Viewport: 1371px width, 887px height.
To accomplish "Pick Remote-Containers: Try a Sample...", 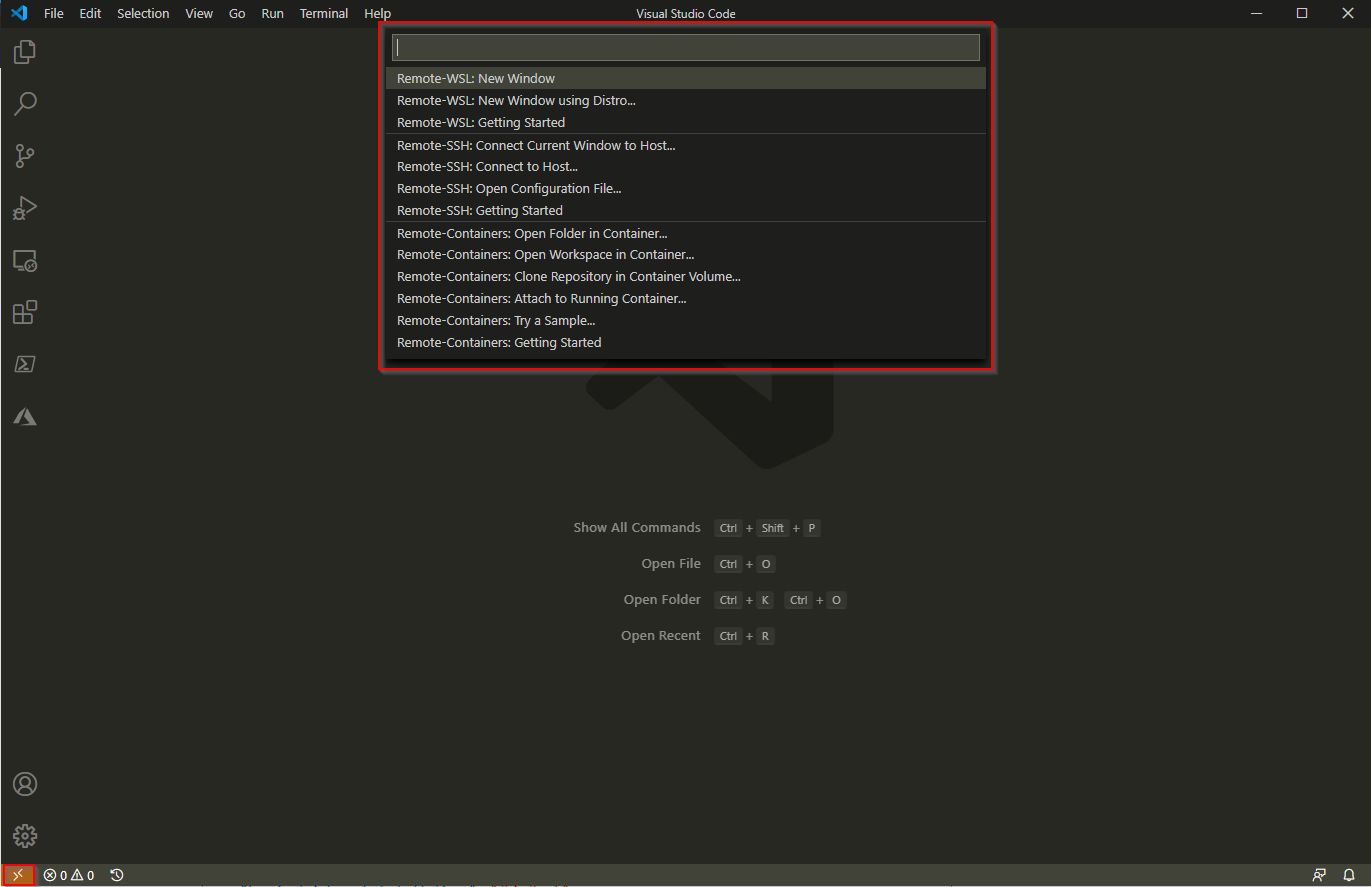I will click(x=686, y=321).
